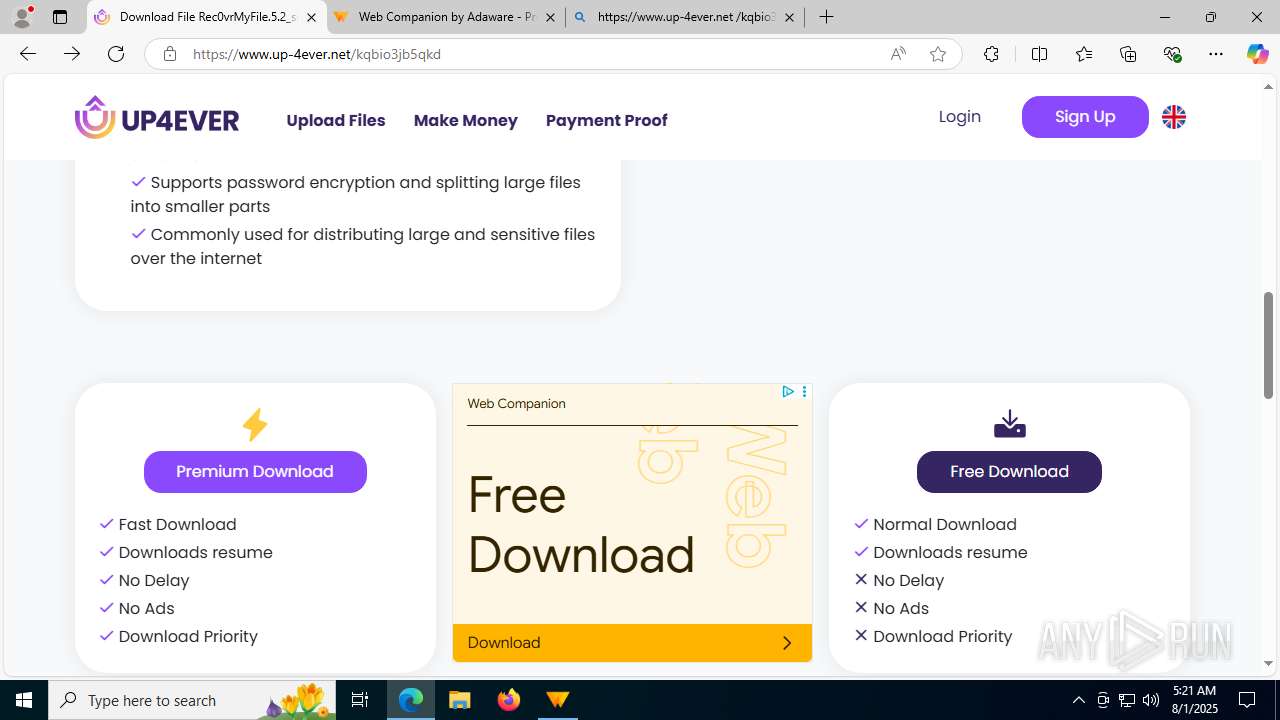Click the 'Normal Download' feature text
Screen dimensions: 1280x720
[945, 524]
